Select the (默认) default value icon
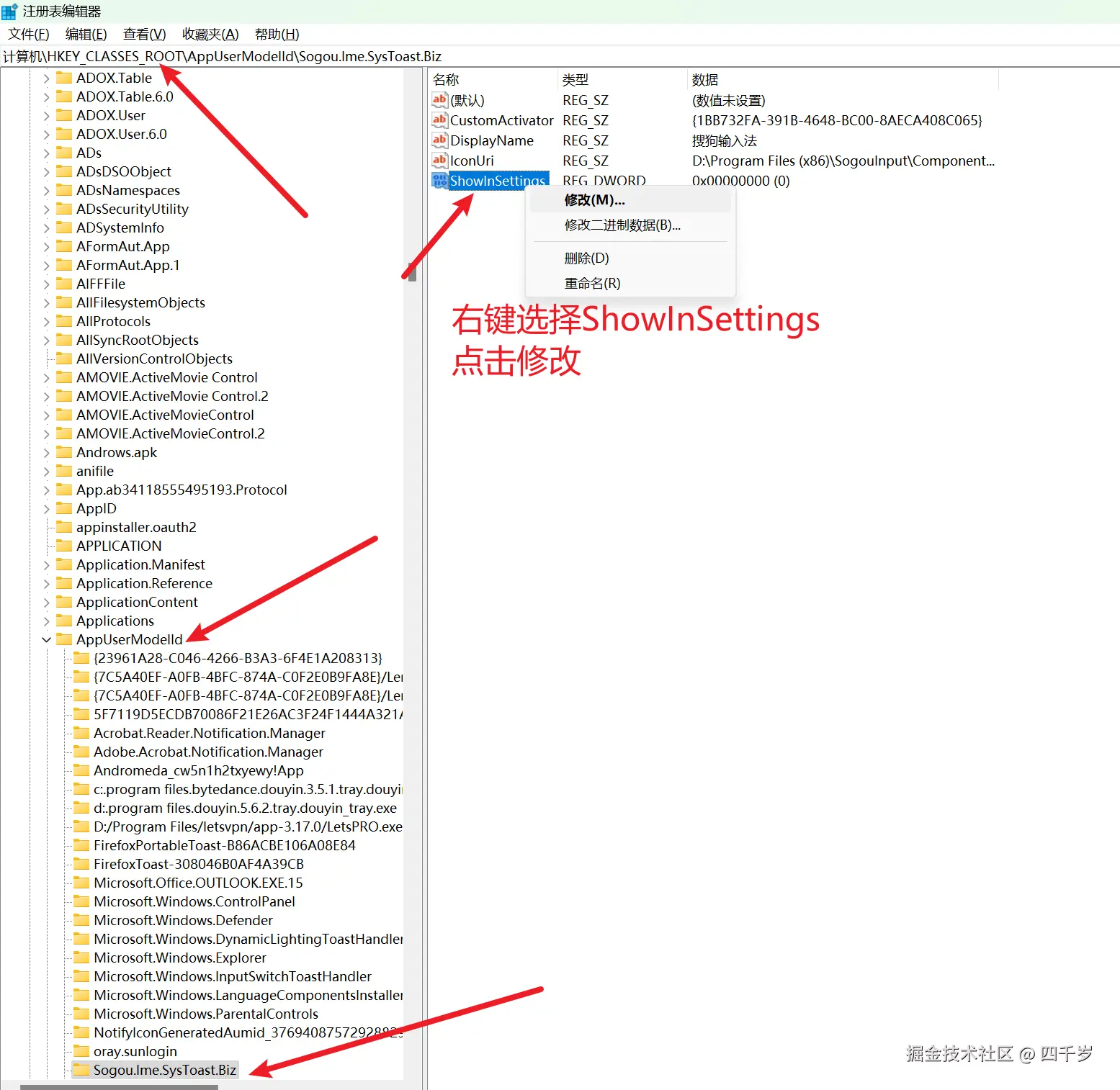The image size is (1120, 1090). click(439, 100)
